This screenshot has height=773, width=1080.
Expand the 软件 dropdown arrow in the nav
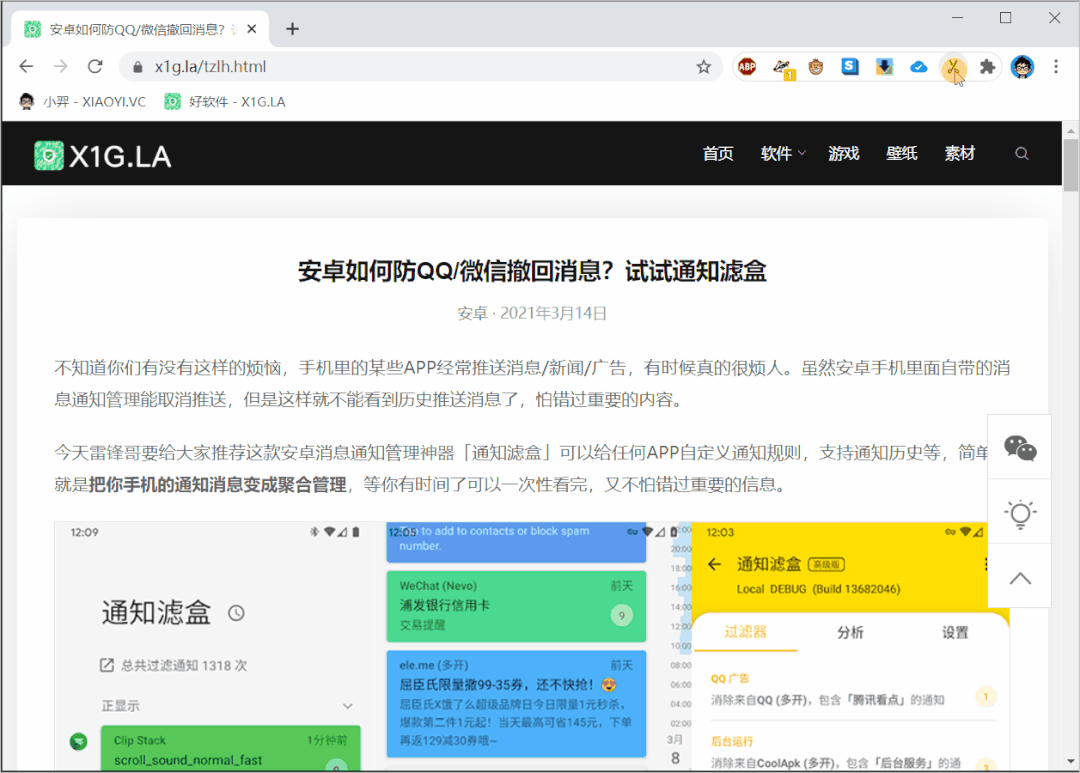pos(802,154)
